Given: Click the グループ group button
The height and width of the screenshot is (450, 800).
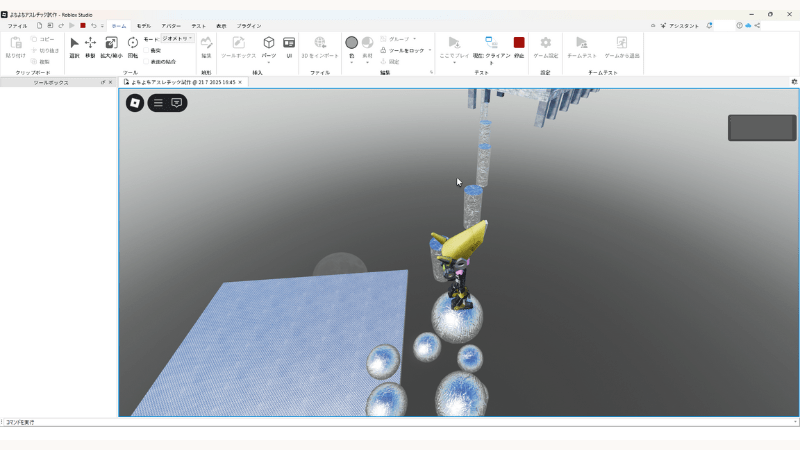Looking at the screenshot, I should tap(394, 39).
